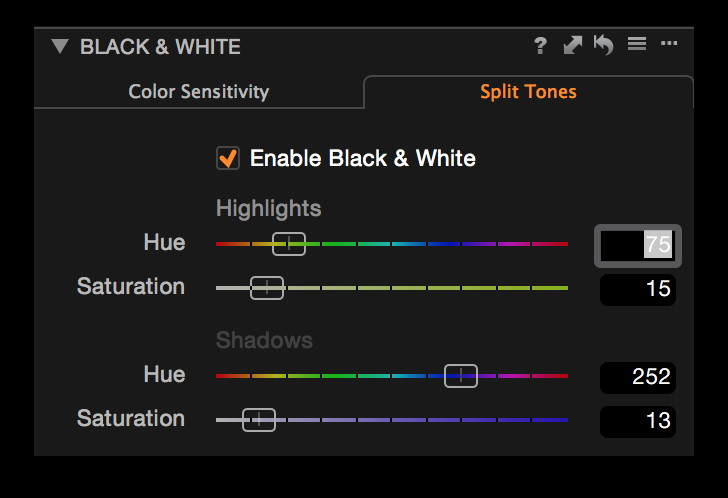Click the Shadows Saturation field showing 13
728x498 pixels.
click(638, 421)
